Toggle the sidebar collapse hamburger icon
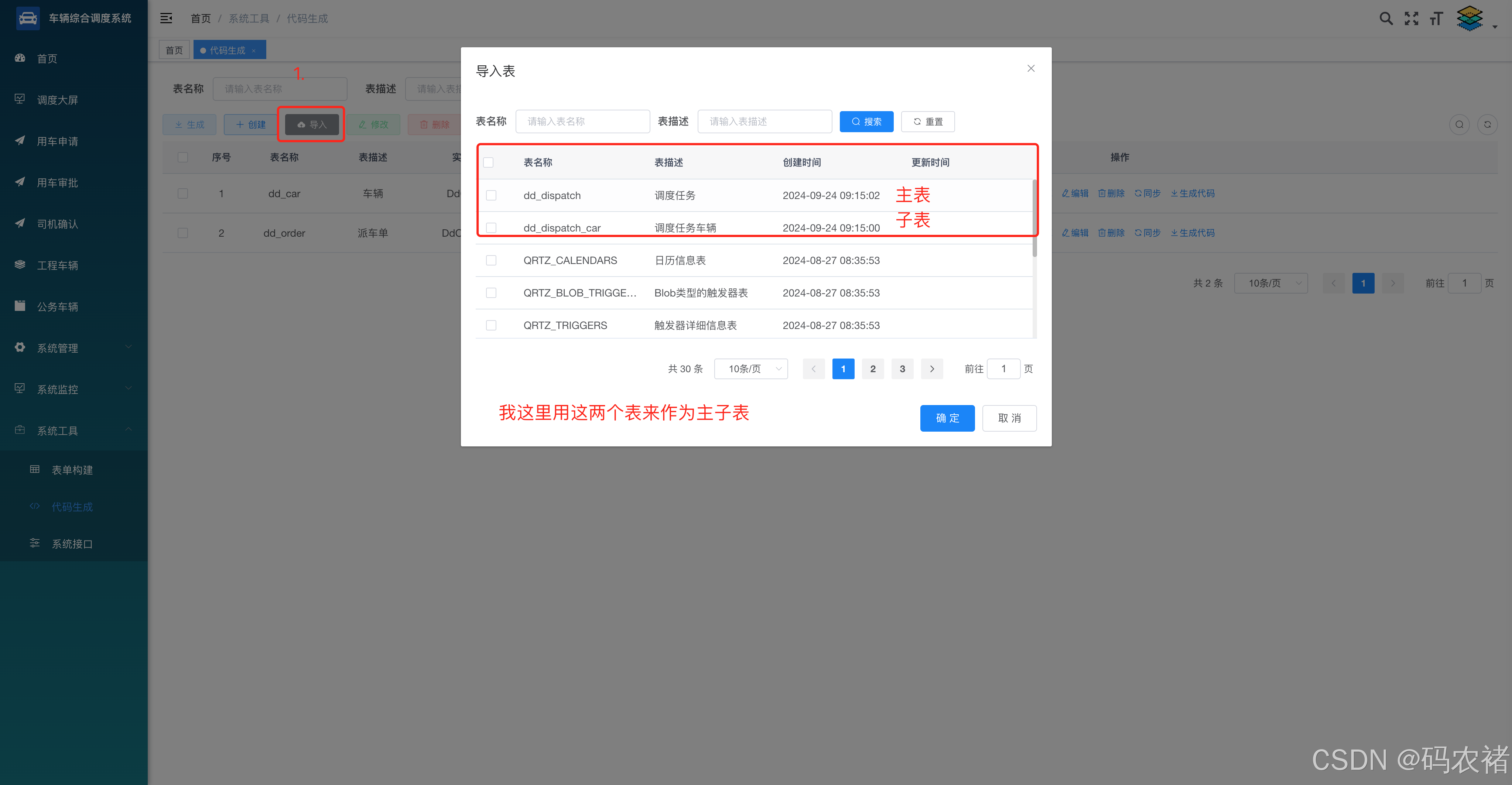Viewport: 1512px width, 785px height. coord(166,18)
